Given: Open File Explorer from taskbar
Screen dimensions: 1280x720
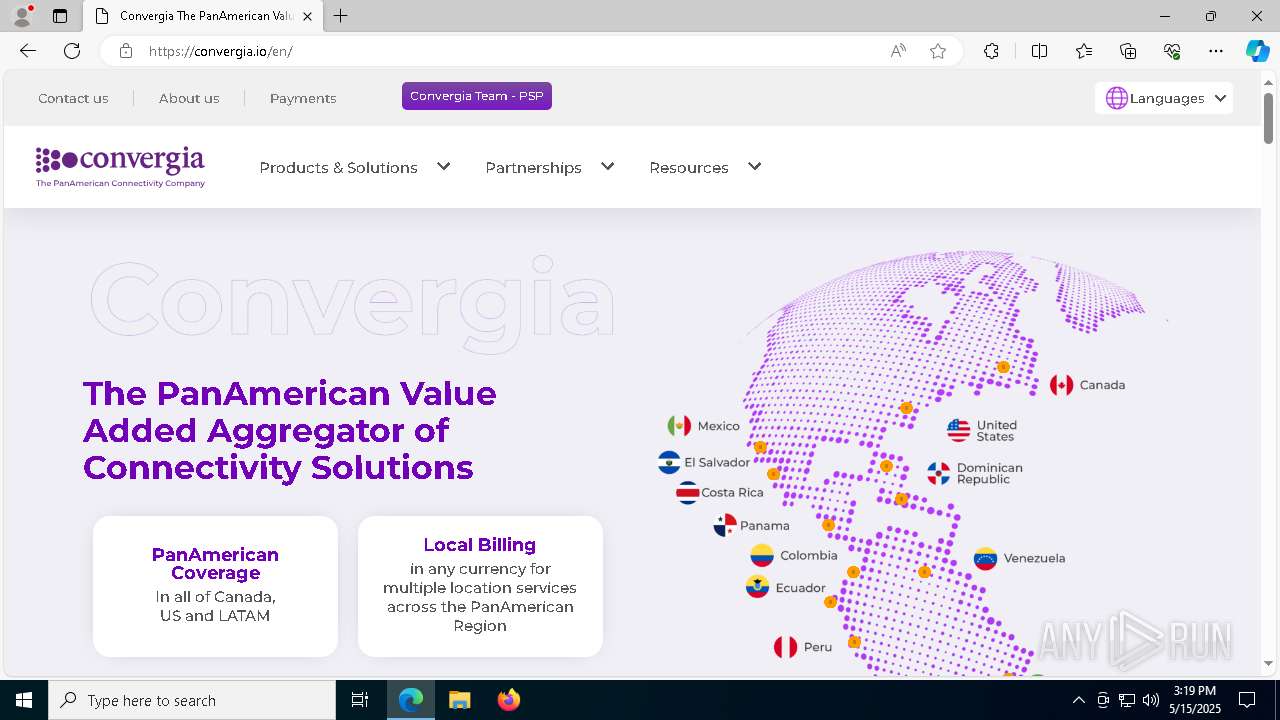Looking at the screenshot, I should click(459, 700).
